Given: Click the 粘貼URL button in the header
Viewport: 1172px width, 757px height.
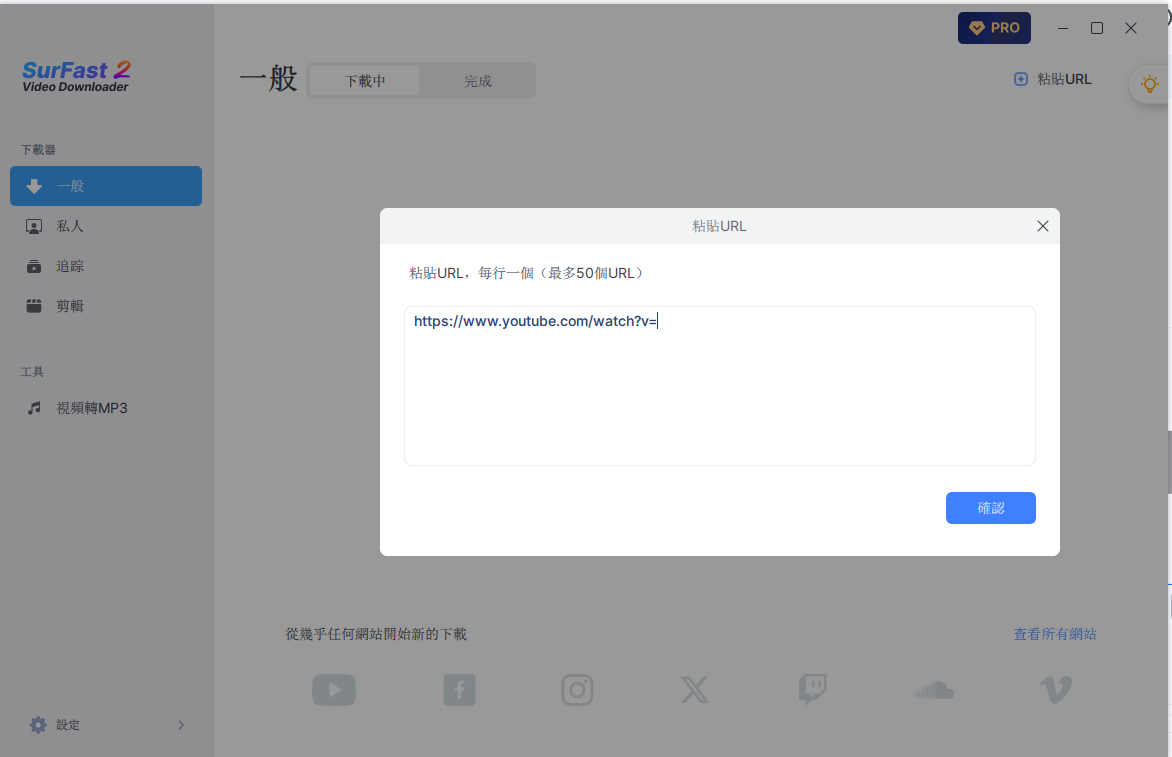Looking at the screenshot, I should click(1052, 79).
